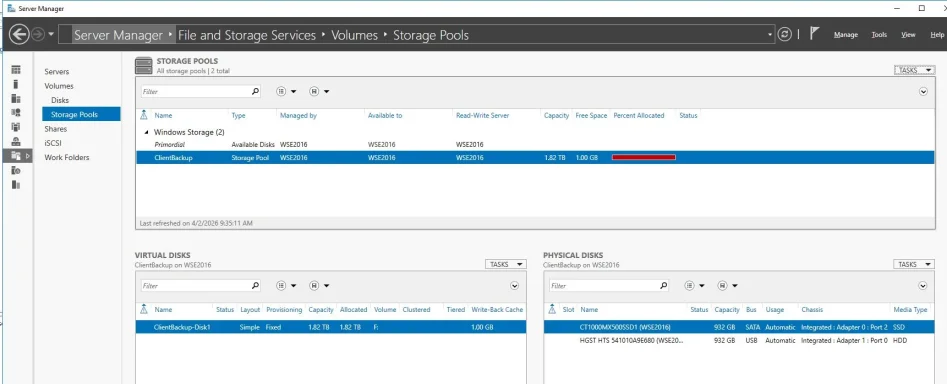The width and height of the screenshot is (947, 384).
Task: Expand Virtual Disks filter section chevron
Action: click(515, 286)
